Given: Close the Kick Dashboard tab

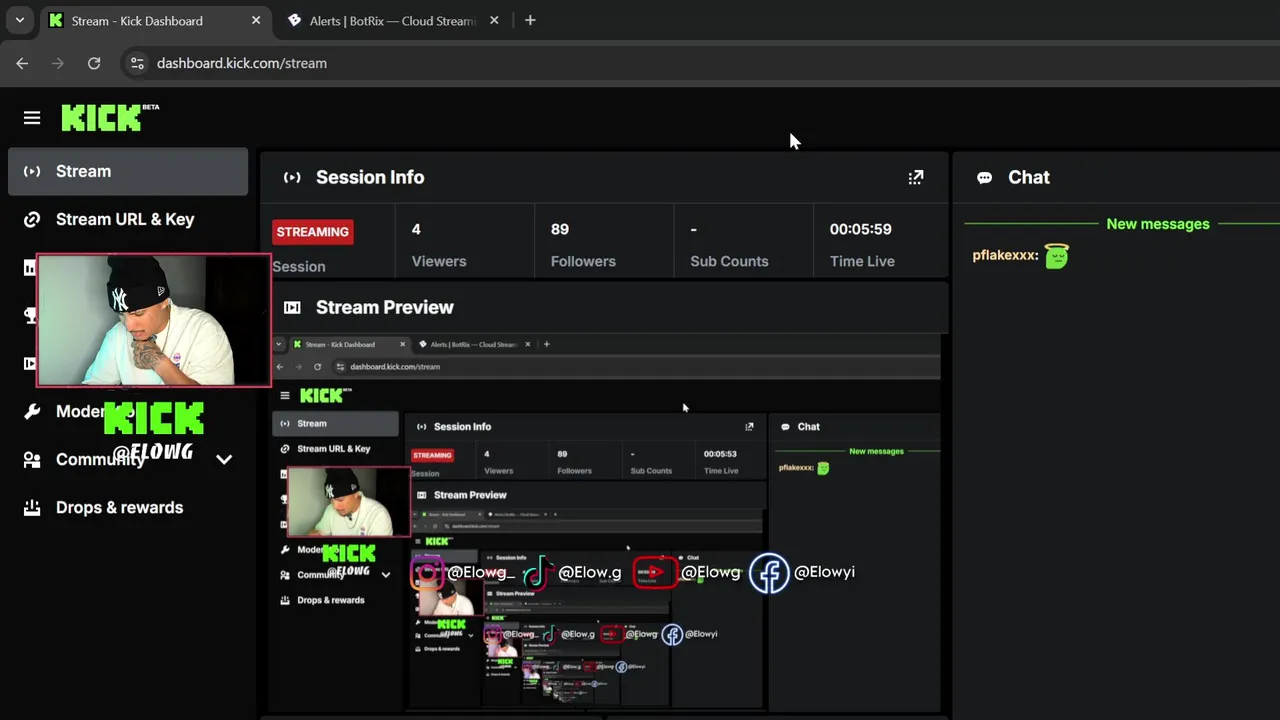Looking at the screenshot, I should coord(256,20).
